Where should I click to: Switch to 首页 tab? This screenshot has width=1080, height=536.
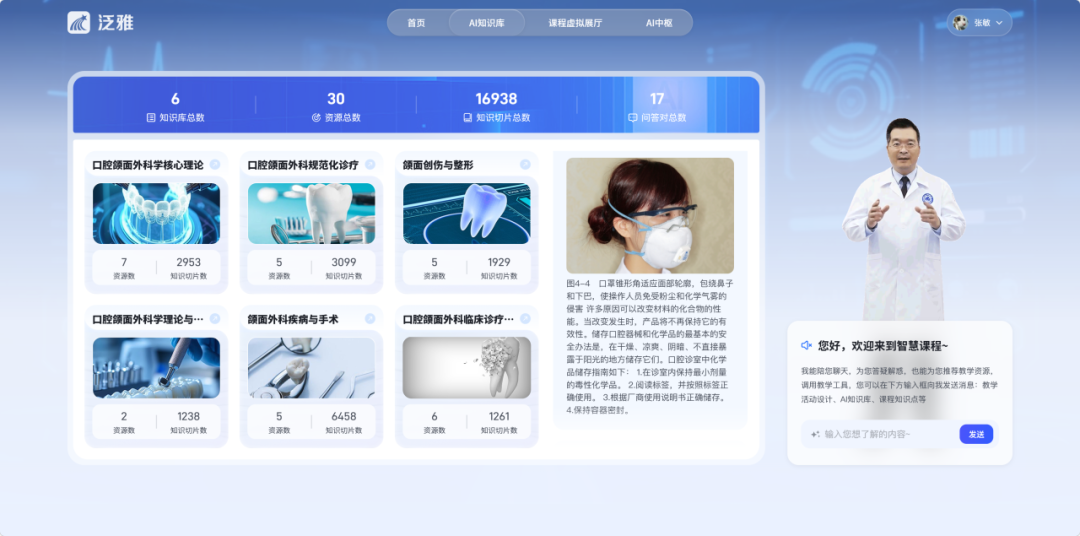pos(416,23)
